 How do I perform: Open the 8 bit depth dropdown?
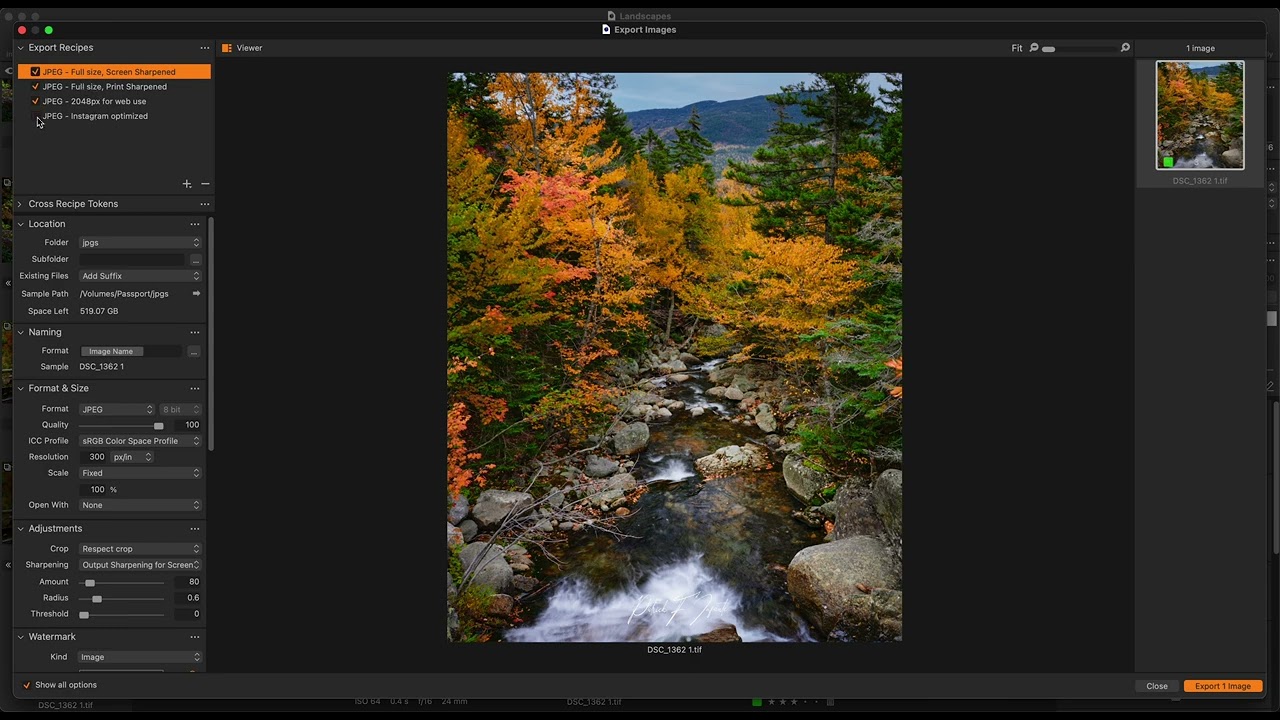[180, 409]
